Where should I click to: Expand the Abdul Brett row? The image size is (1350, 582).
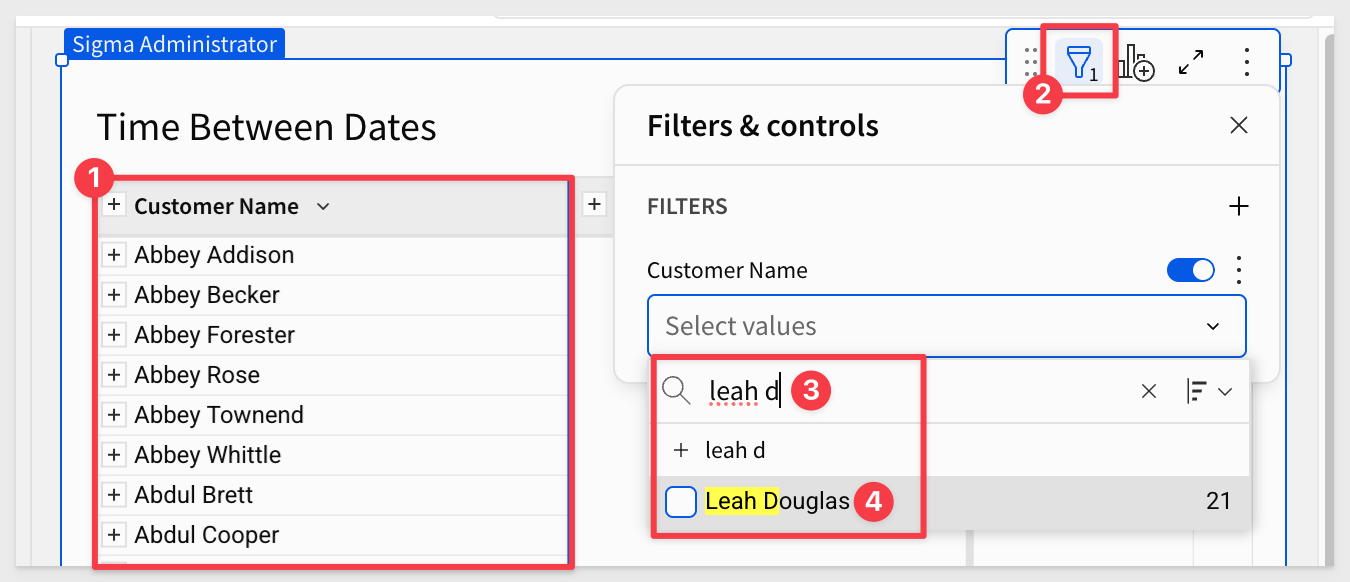[114, 495]
